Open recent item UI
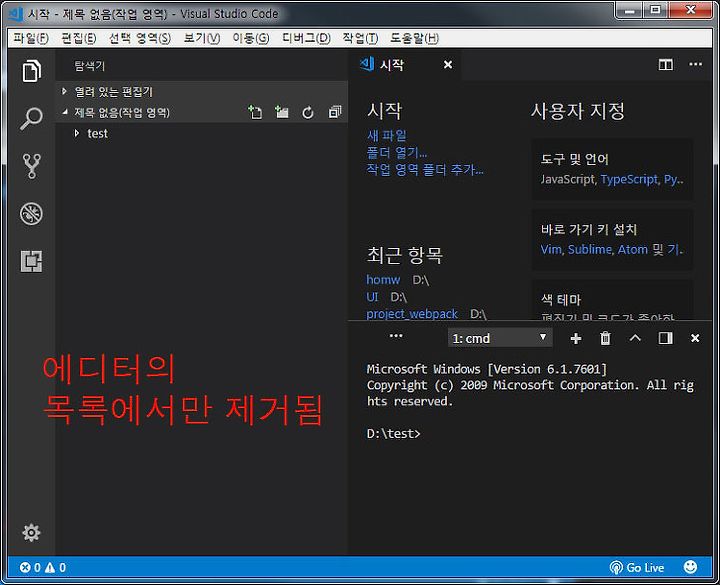The image size is (720, 585). (x=372, y=297)
